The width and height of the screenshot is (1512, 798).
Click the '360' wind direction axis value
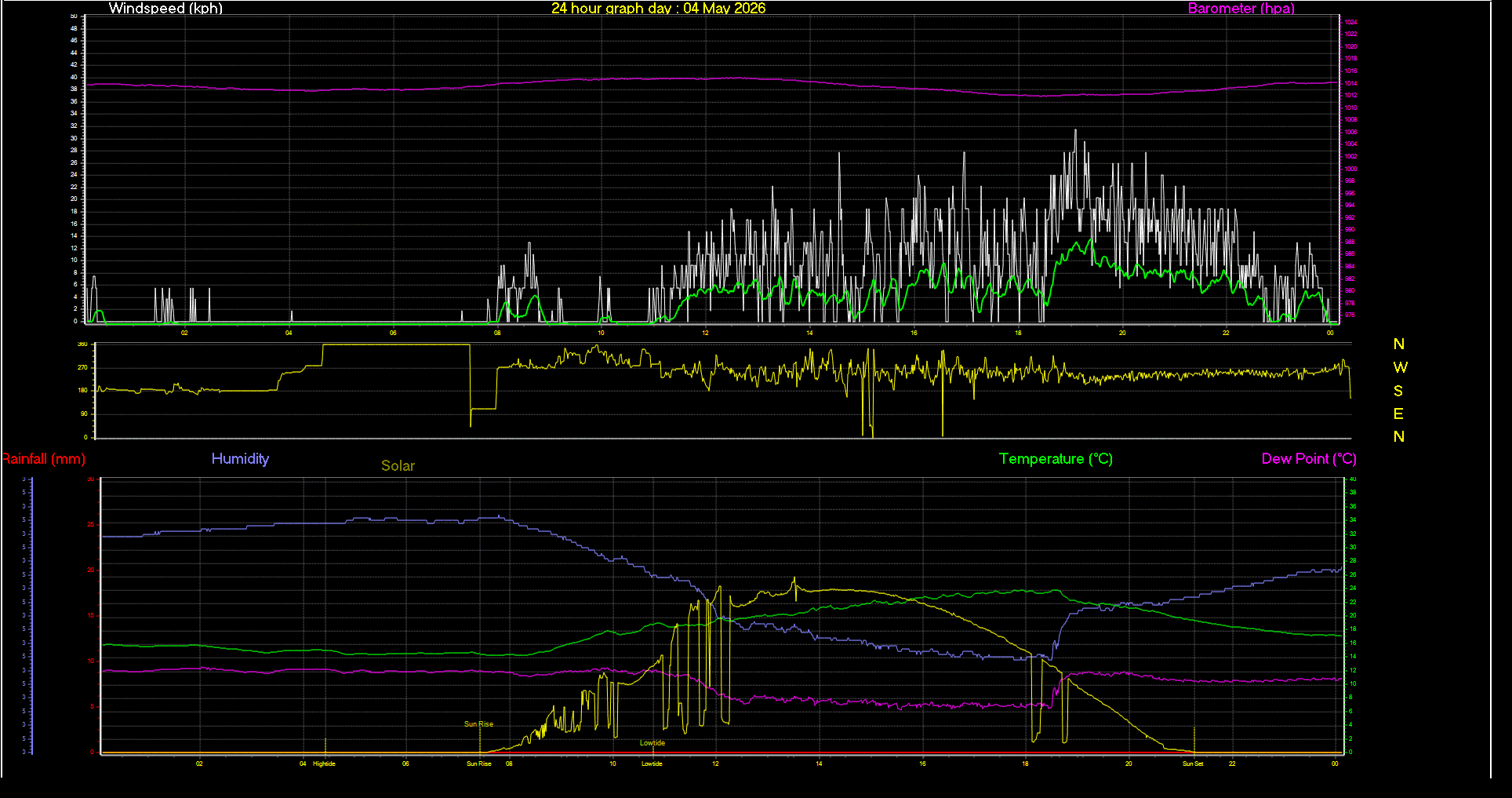coord(82,344)
